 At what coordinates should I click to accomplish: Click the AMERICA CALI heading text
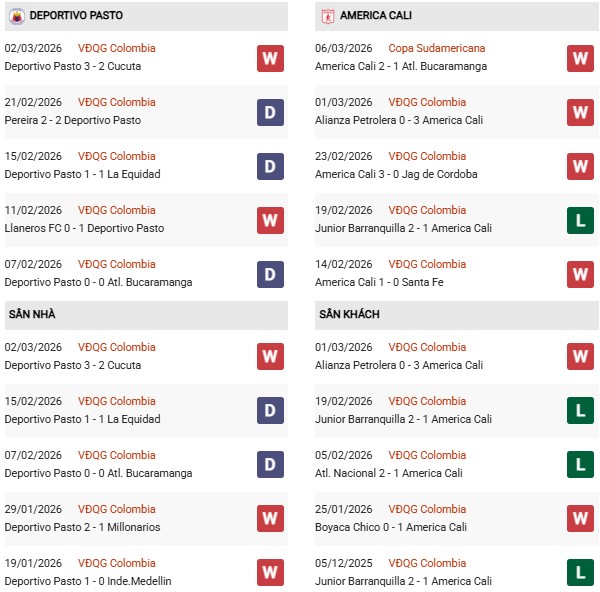(x=376, y=16)
